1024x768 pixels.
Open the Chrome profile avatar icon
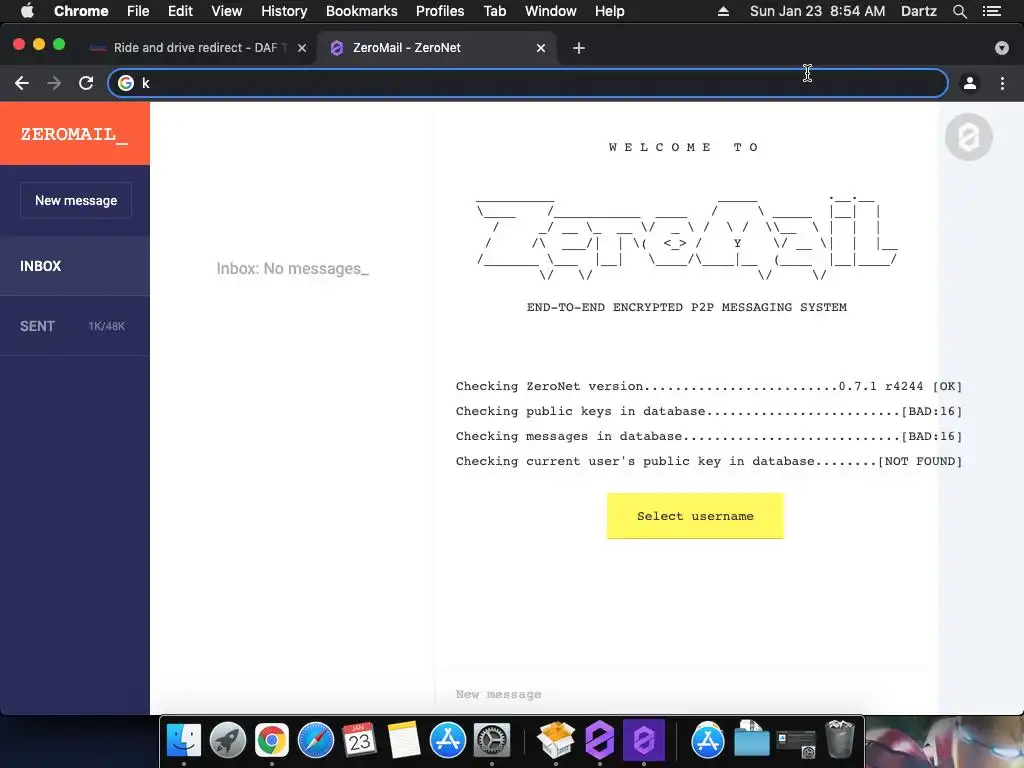(970, 83)
